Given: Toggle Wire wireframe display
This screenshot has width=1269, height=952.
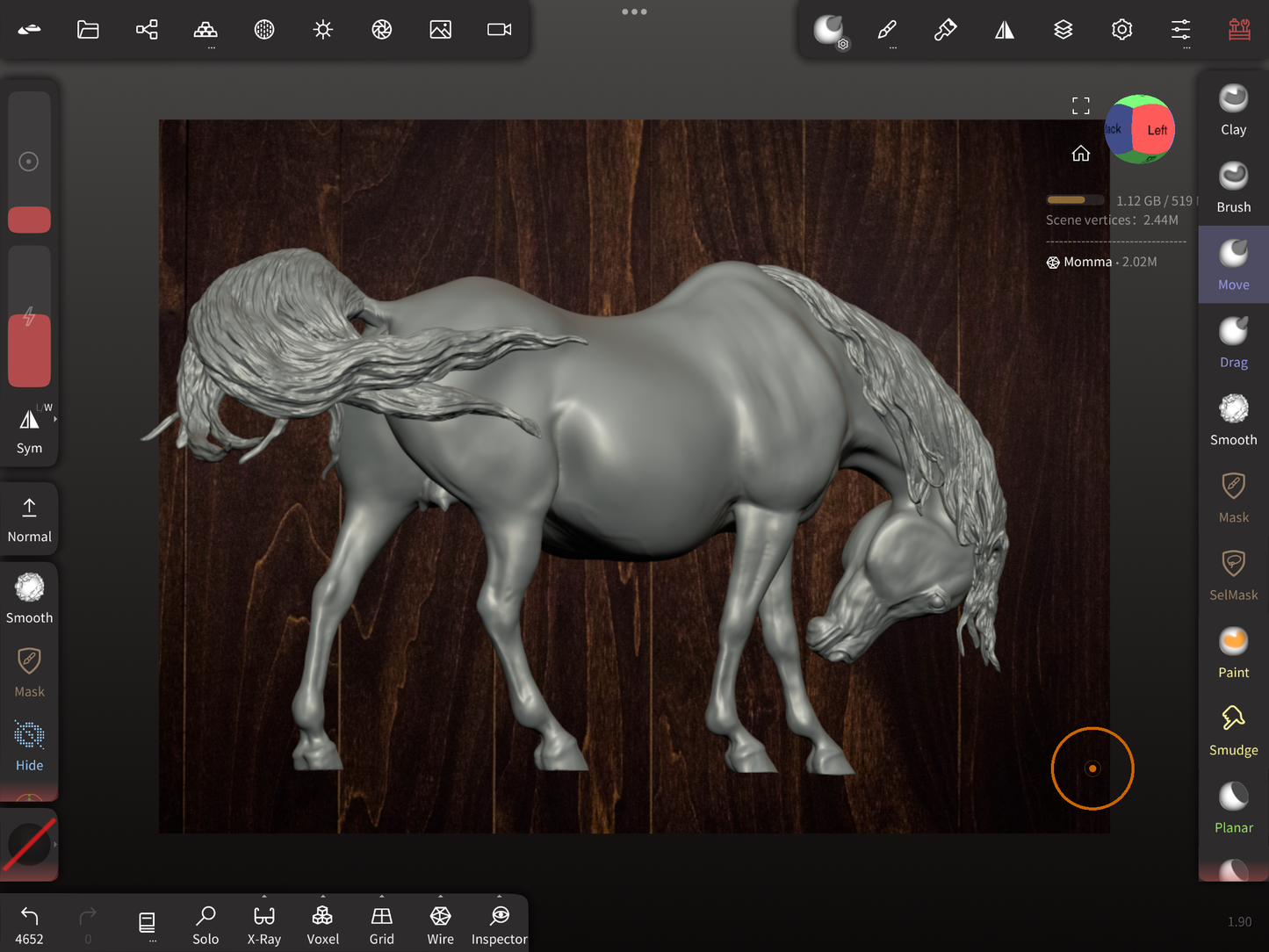Looking at the screenshot, I should point(440,925).
